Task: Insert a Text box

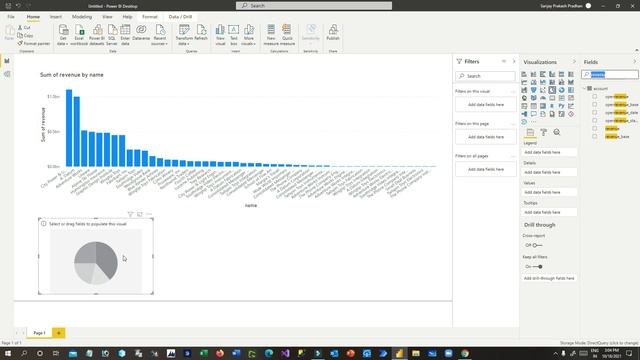Action: (x=233, y=34)
